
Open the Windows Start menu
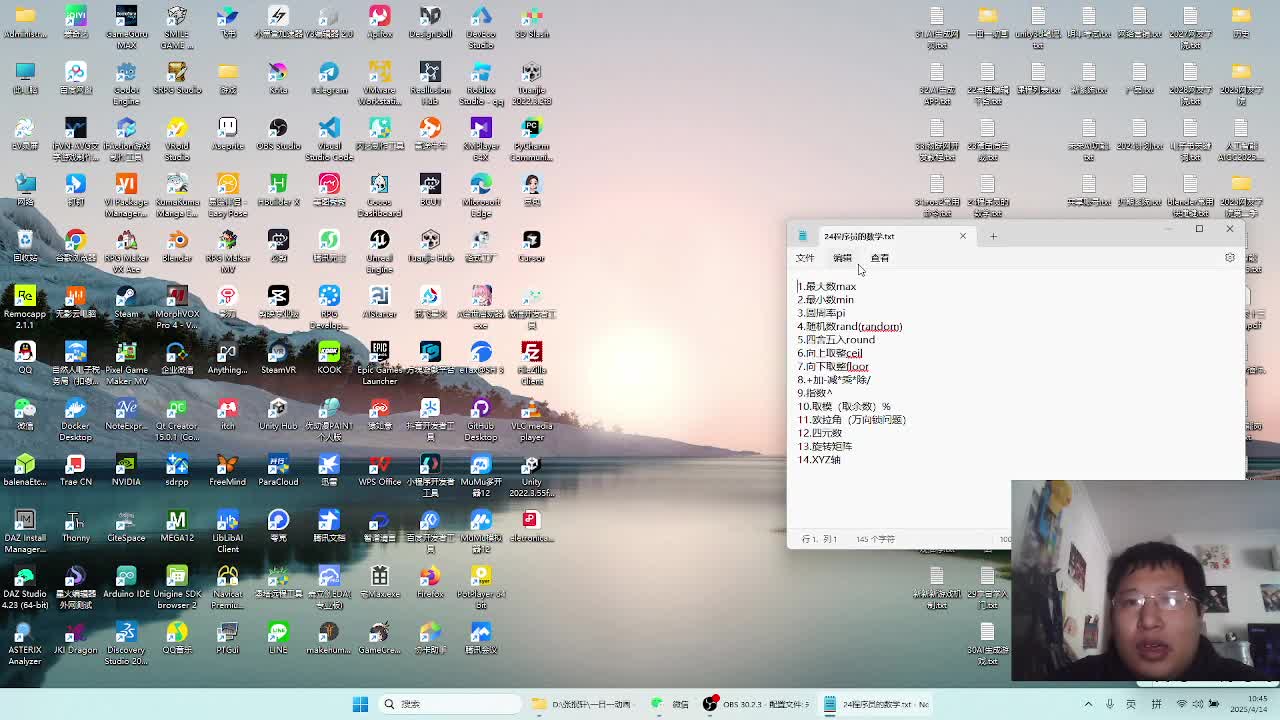point(360,704)
